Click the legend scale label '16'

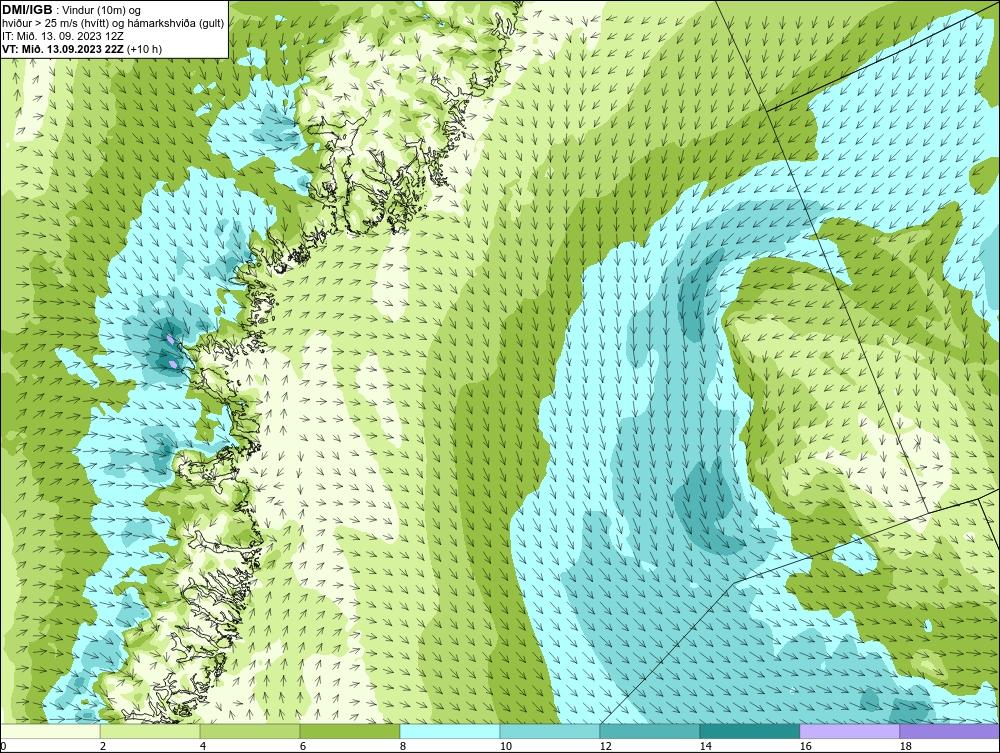click(805, 746)
